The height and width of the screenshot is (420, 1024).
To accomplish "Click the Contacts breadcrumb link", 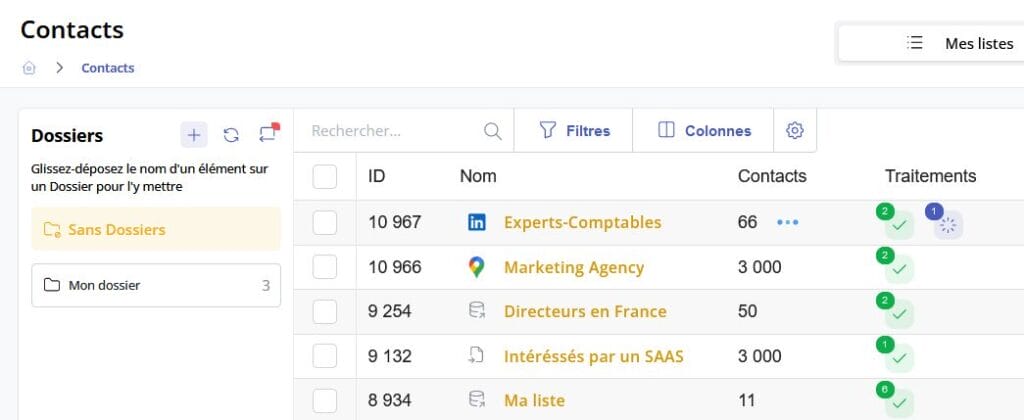I will [108, 68].
